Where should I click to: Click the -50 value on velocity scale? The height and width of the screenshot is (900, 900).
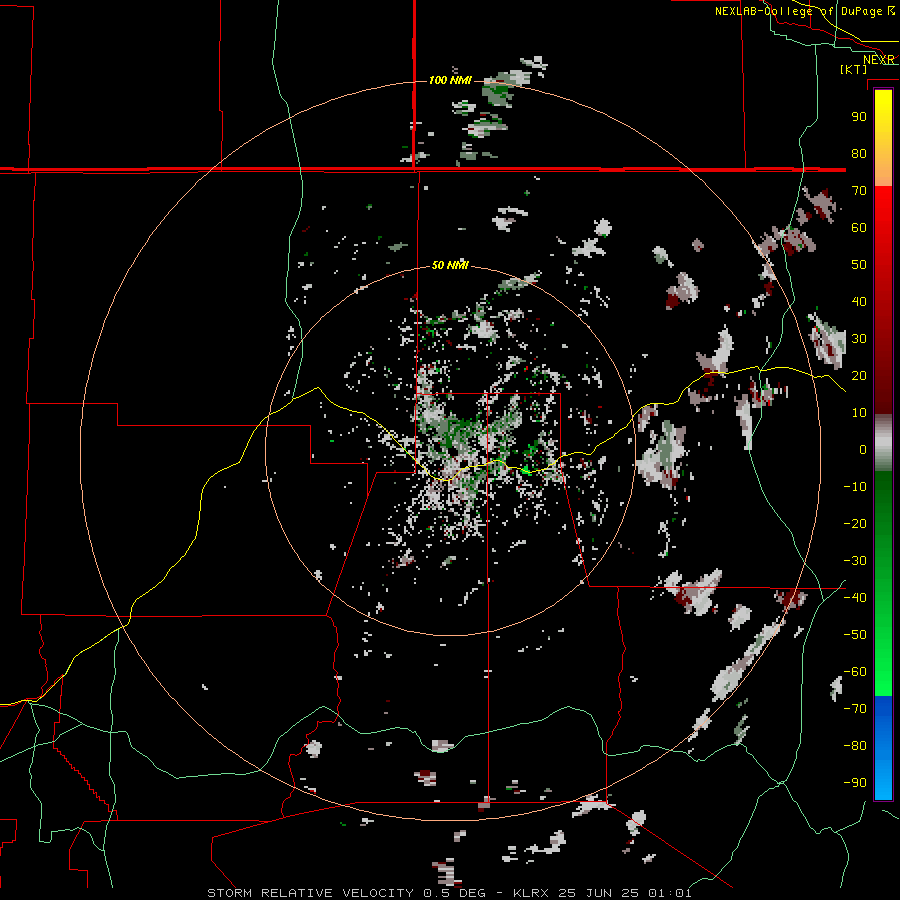855,635
